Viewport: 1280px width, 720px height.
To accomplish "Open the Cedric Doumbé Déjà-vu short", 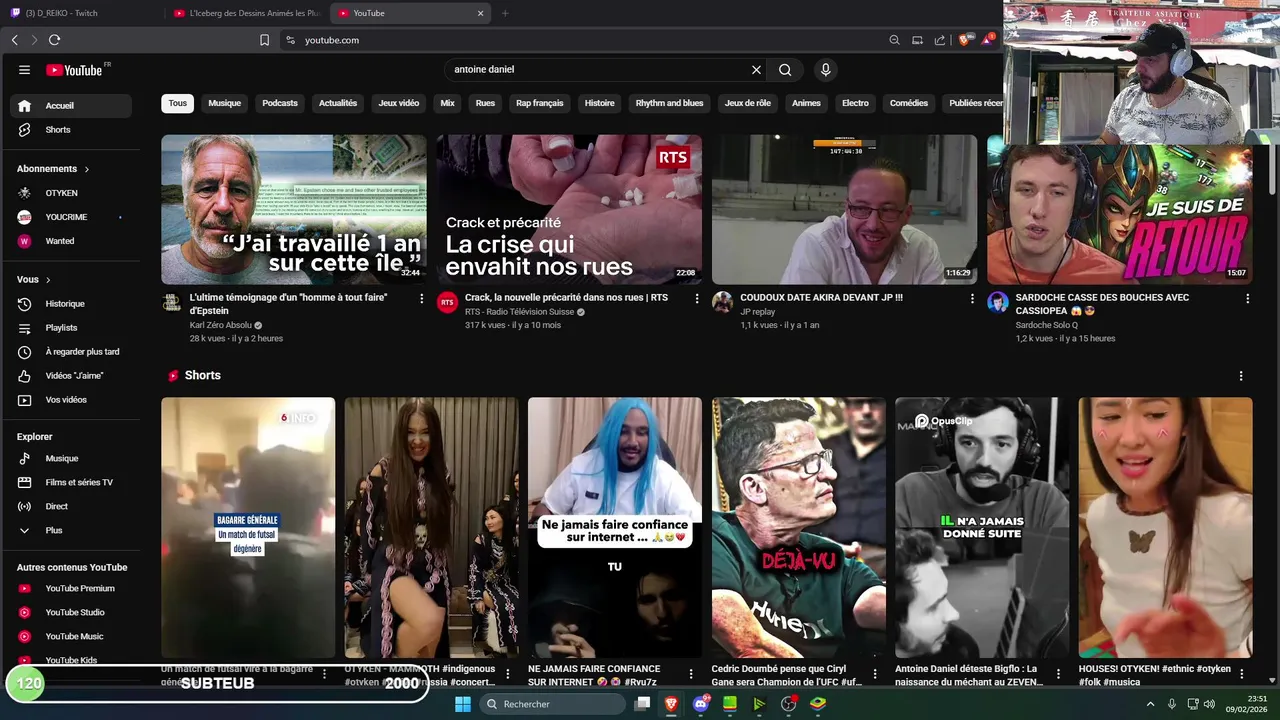I will (x=798, y=528).
